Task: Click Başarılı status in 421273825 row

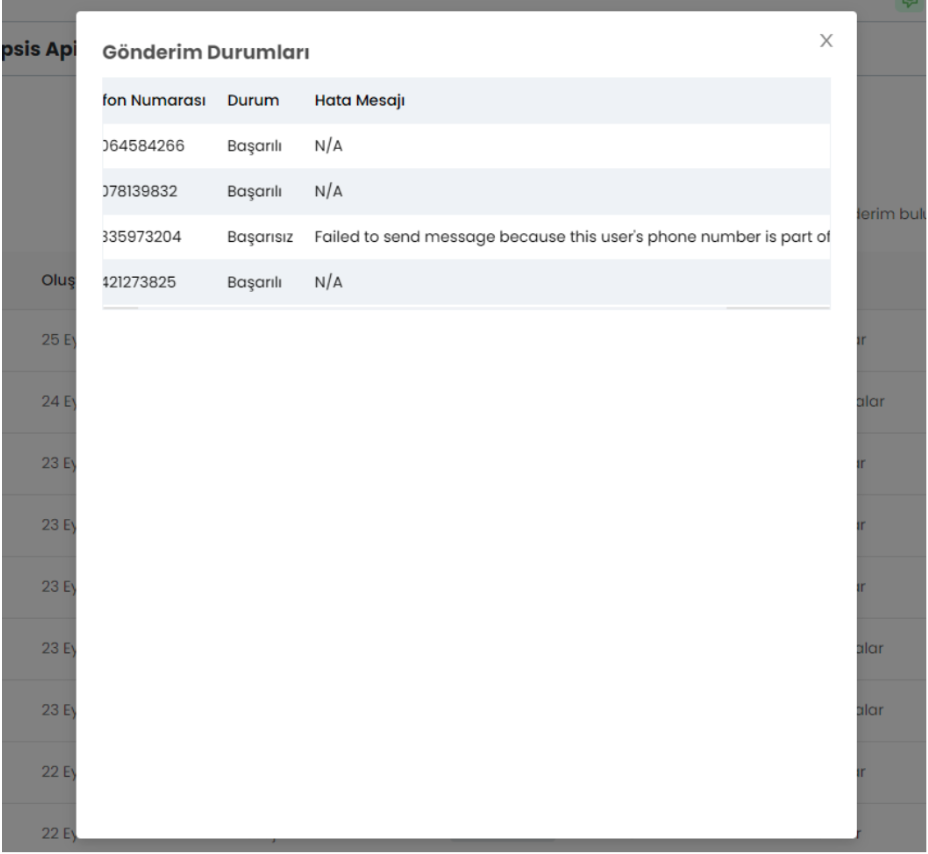Action: click(x=254, y=282)
